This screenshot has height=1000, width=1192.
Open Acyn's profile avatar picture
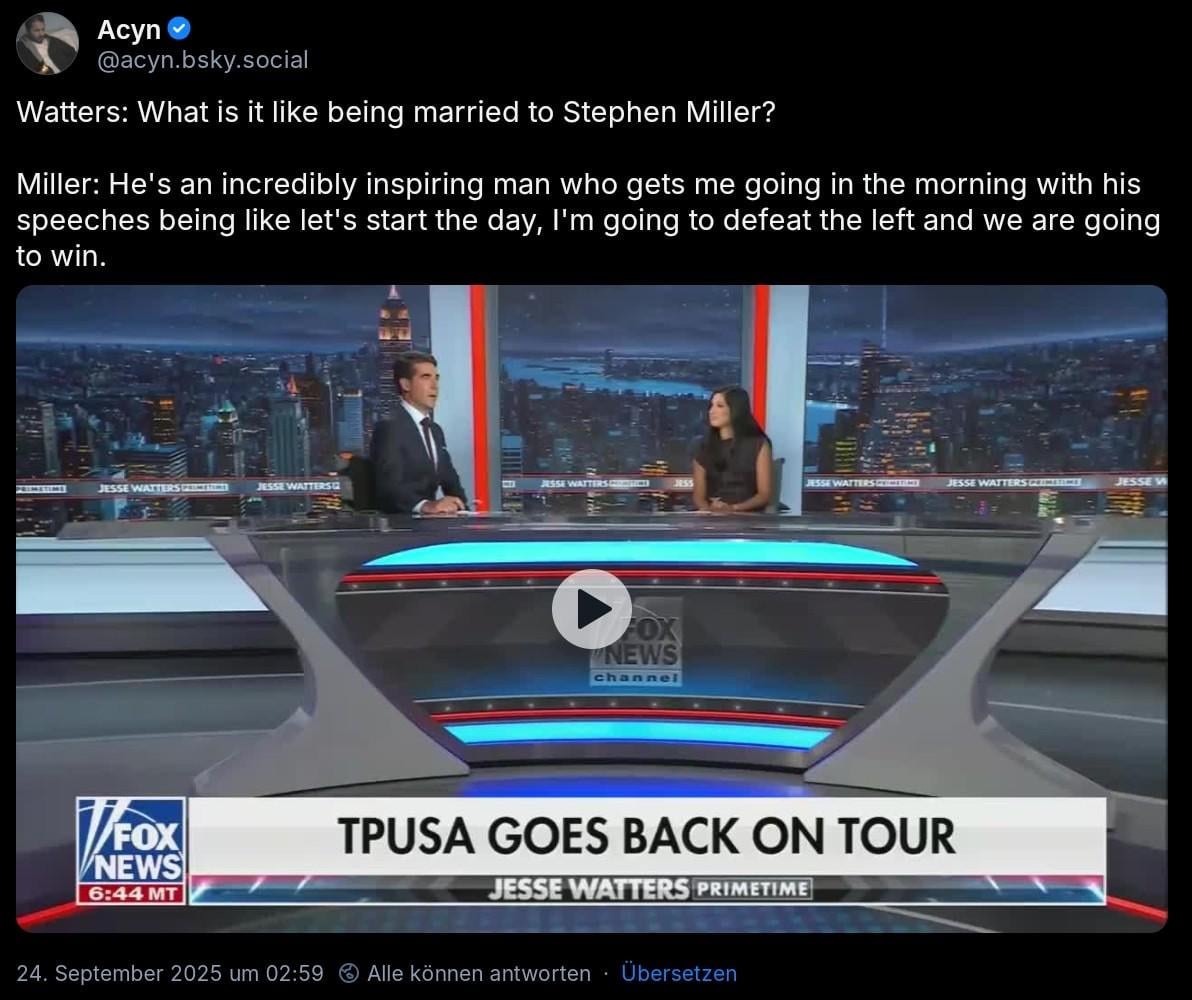coord(47,43)
